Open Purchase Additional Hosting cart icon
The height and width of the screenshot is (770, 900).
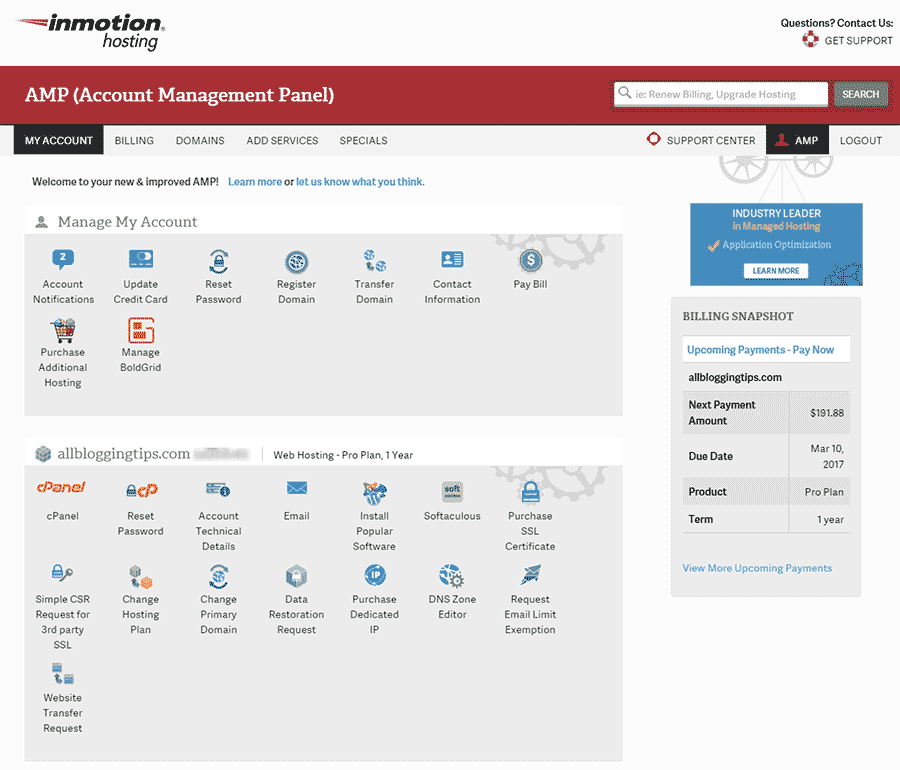coord(63,330)
